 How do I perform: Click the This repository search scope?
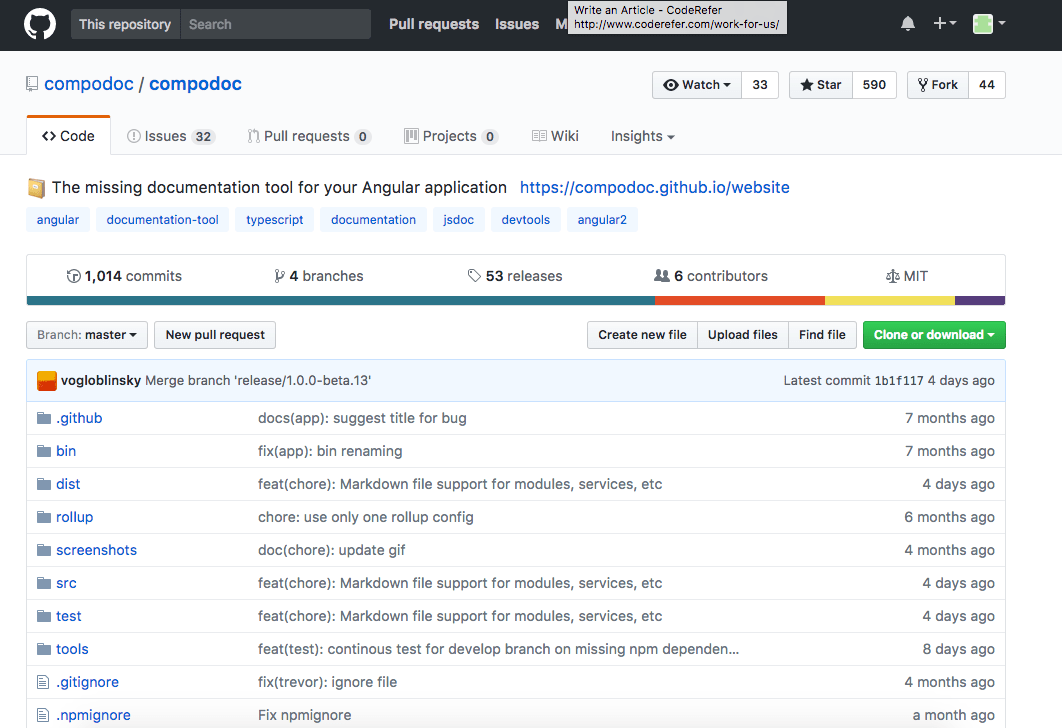tap(125, 24)
